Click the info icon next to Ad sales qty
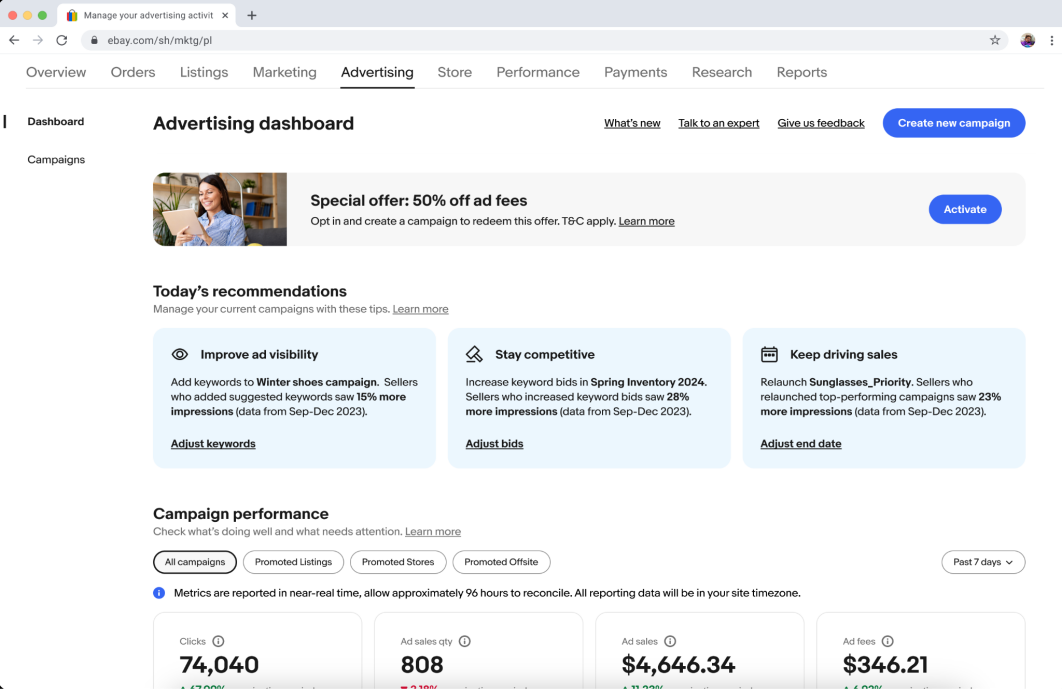 tap(465, 641)
